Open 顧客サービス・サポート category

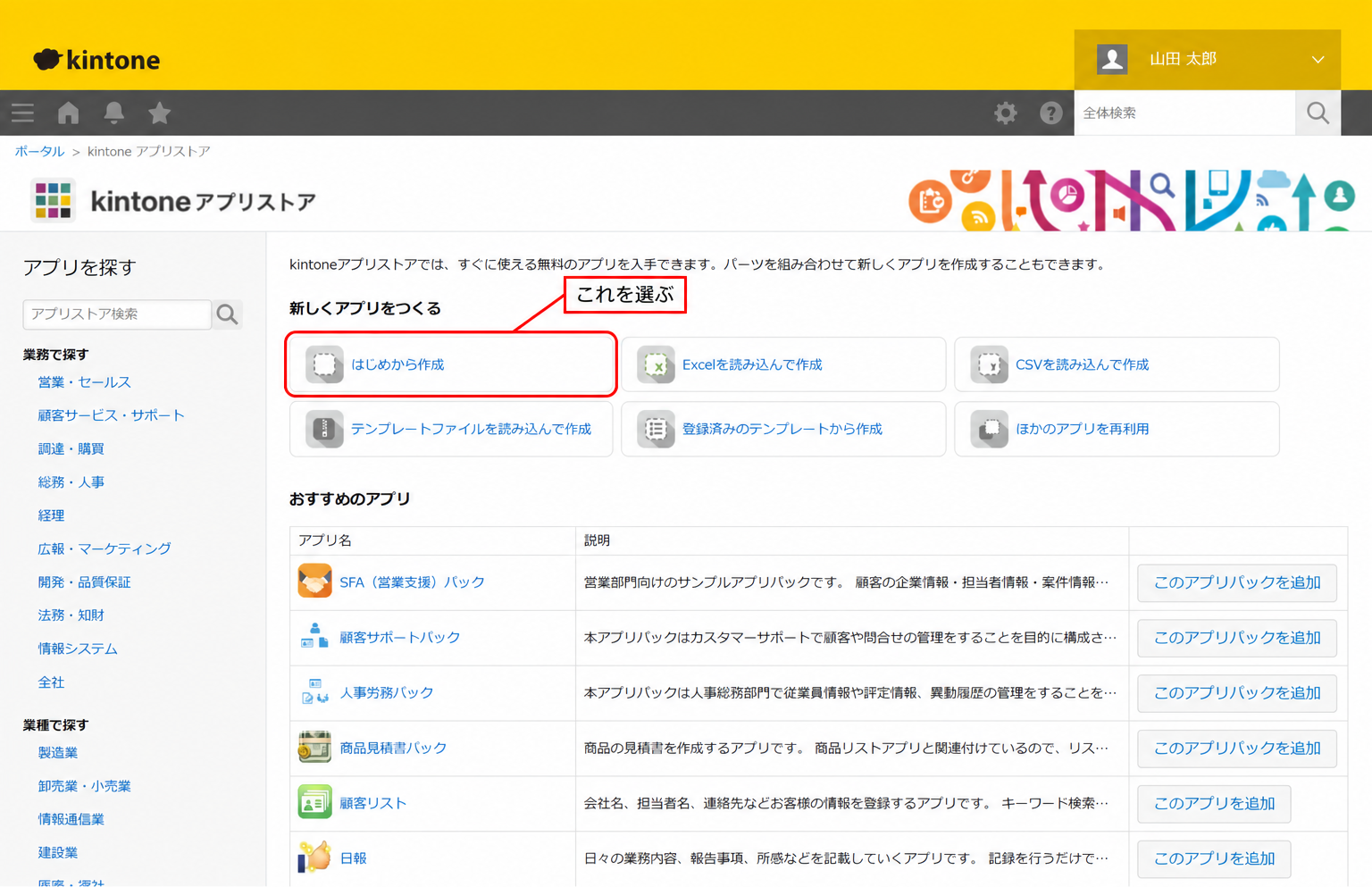[111, 415]
